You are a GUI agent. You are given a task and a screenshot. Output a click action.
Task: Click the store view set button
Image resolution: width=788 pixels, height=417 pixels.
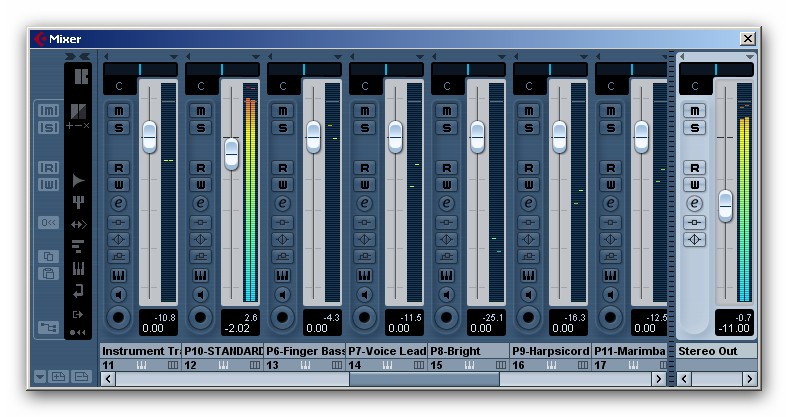(59, 376)
